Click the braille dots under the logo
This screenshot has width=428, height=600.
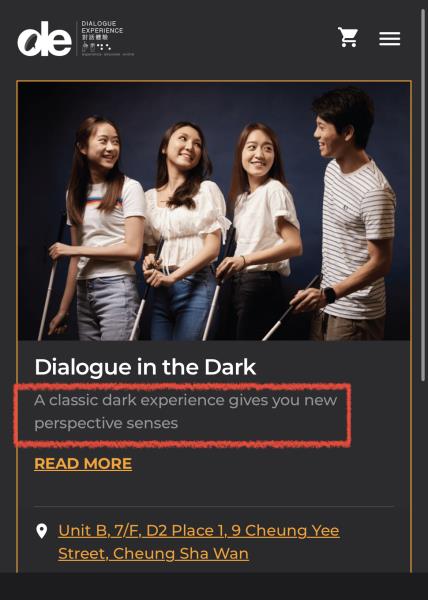pos(104,47)
